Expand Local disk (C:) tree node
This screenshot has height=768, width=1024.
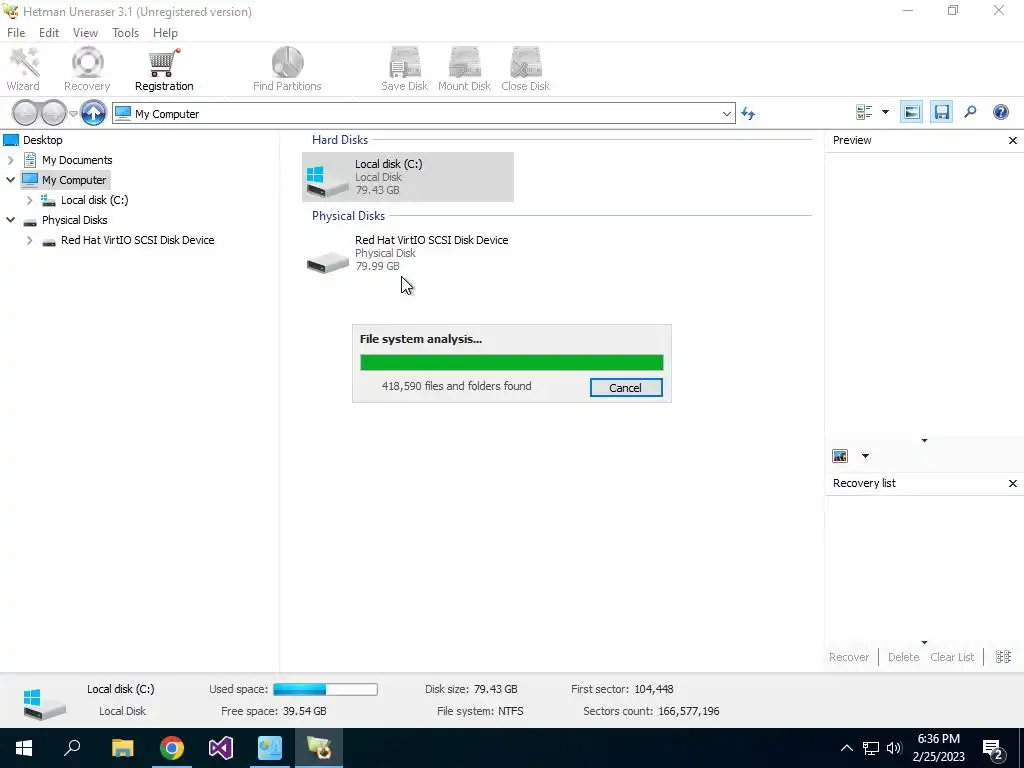(29, 200)
